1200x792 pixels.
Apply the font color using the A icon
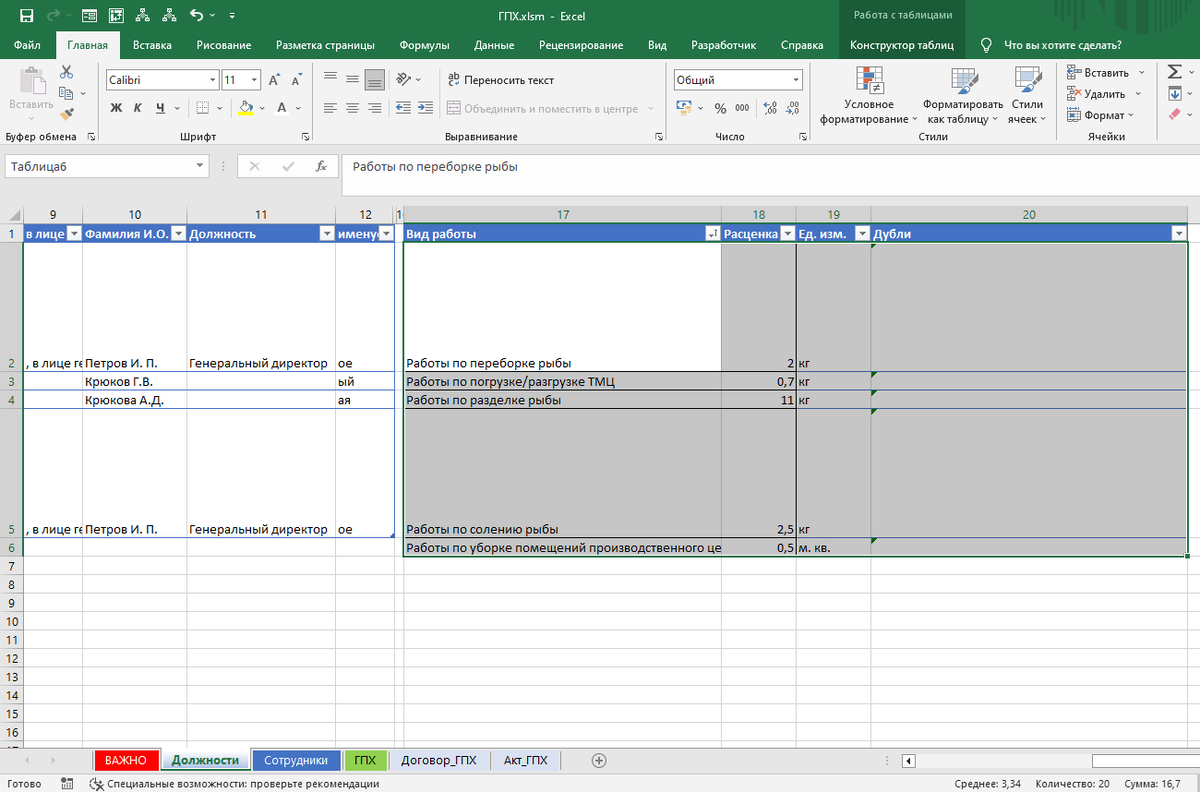click(x=283, y=108)
